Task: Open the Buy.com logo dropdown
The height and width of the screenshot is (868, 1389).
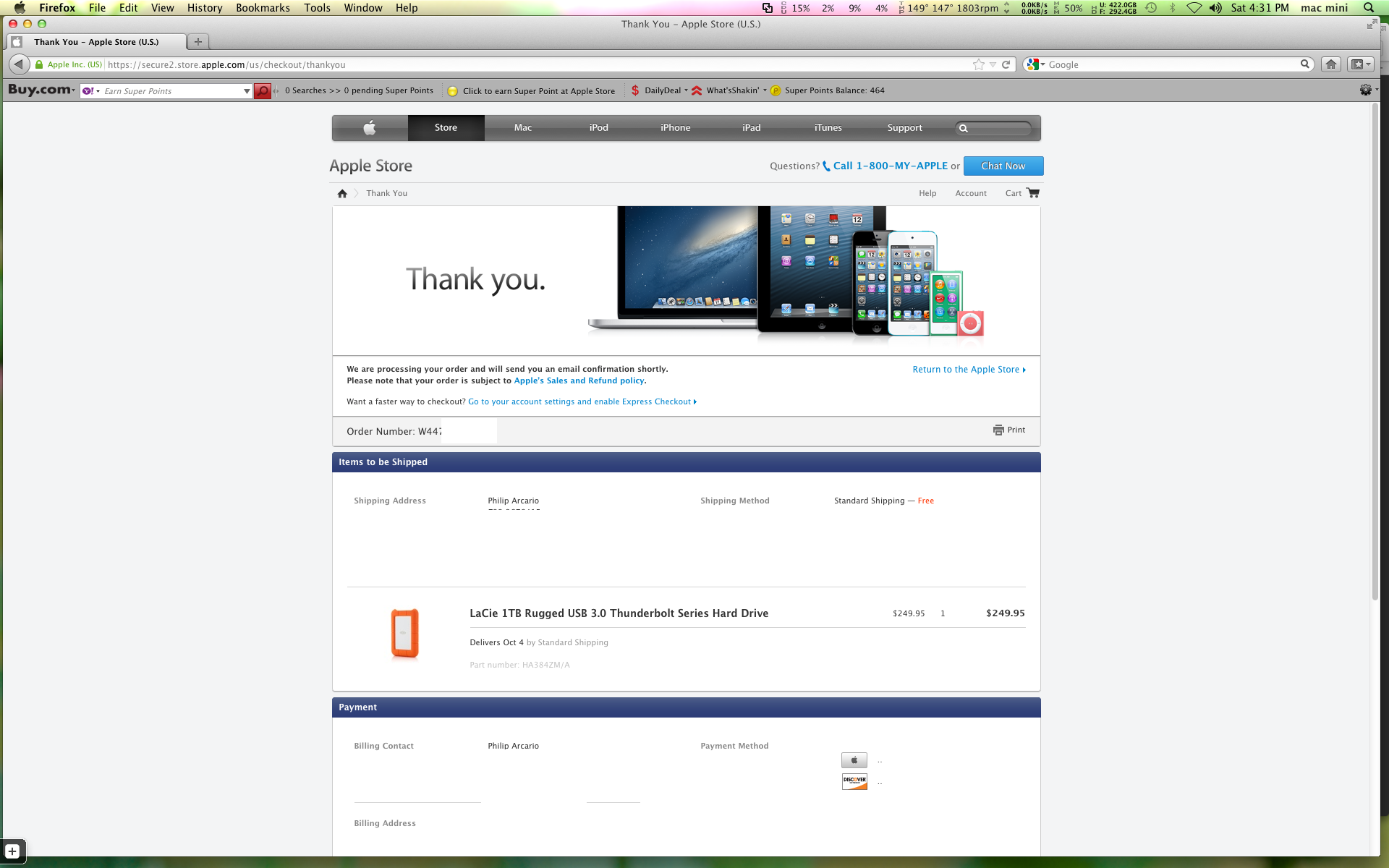Action: click(x=41, y=90)
